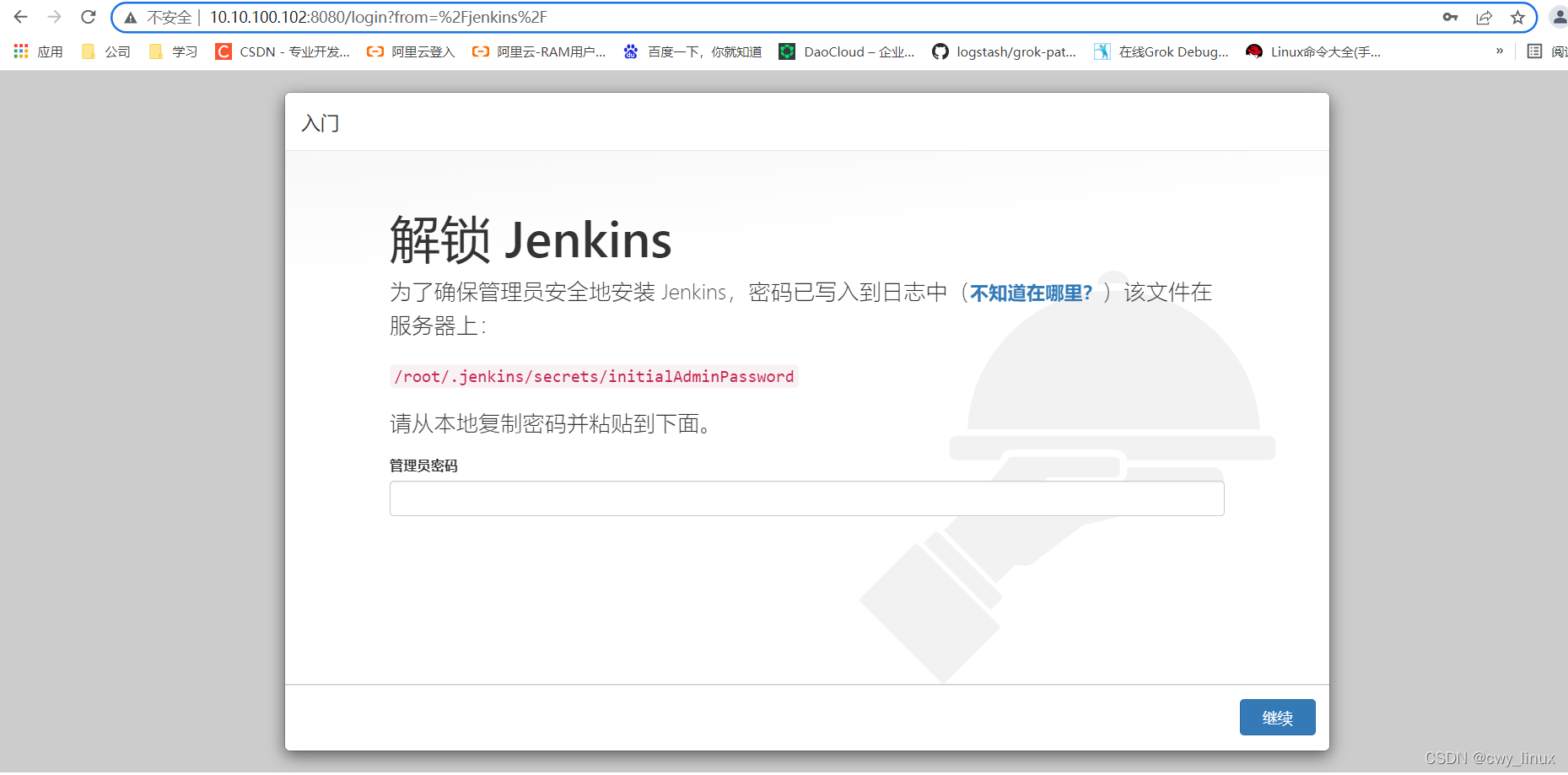Bookmark this page with star icon
The height and width of the screenshot is (775, 1568).
pos(1517,17)
